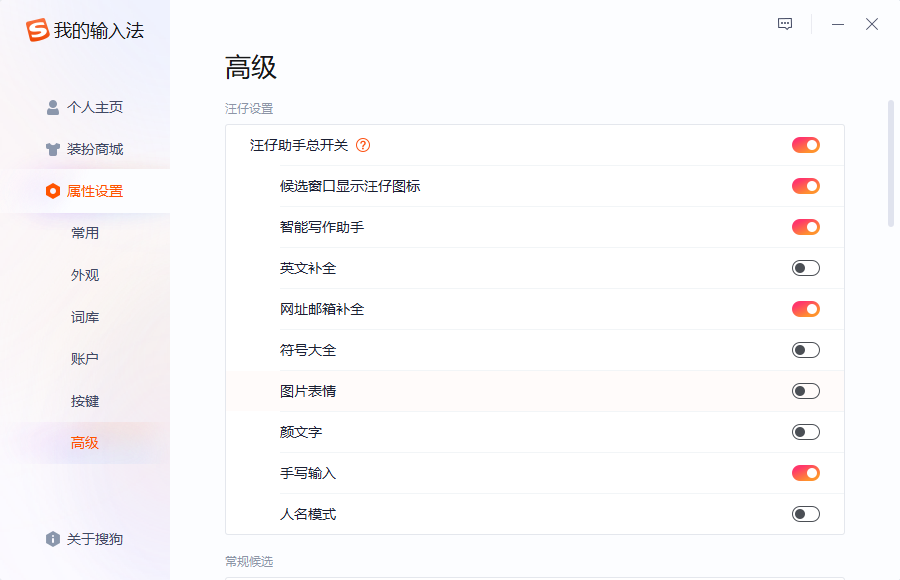Switch to the 外观 settings tab
The image size is (900, 580).
85,275
